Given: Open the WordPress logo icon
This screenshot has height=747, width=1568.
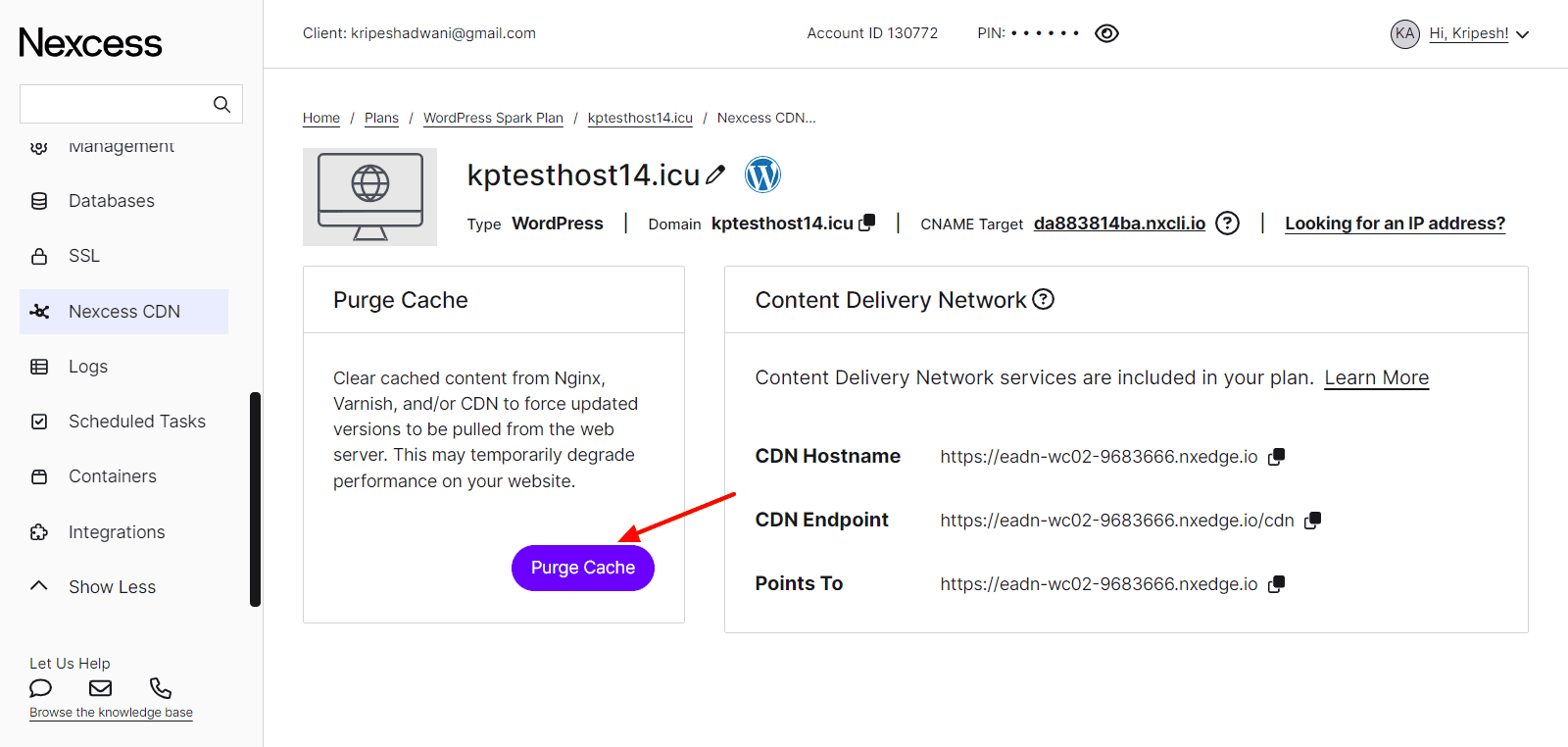Looking at the screenshot, I should 762,174.
